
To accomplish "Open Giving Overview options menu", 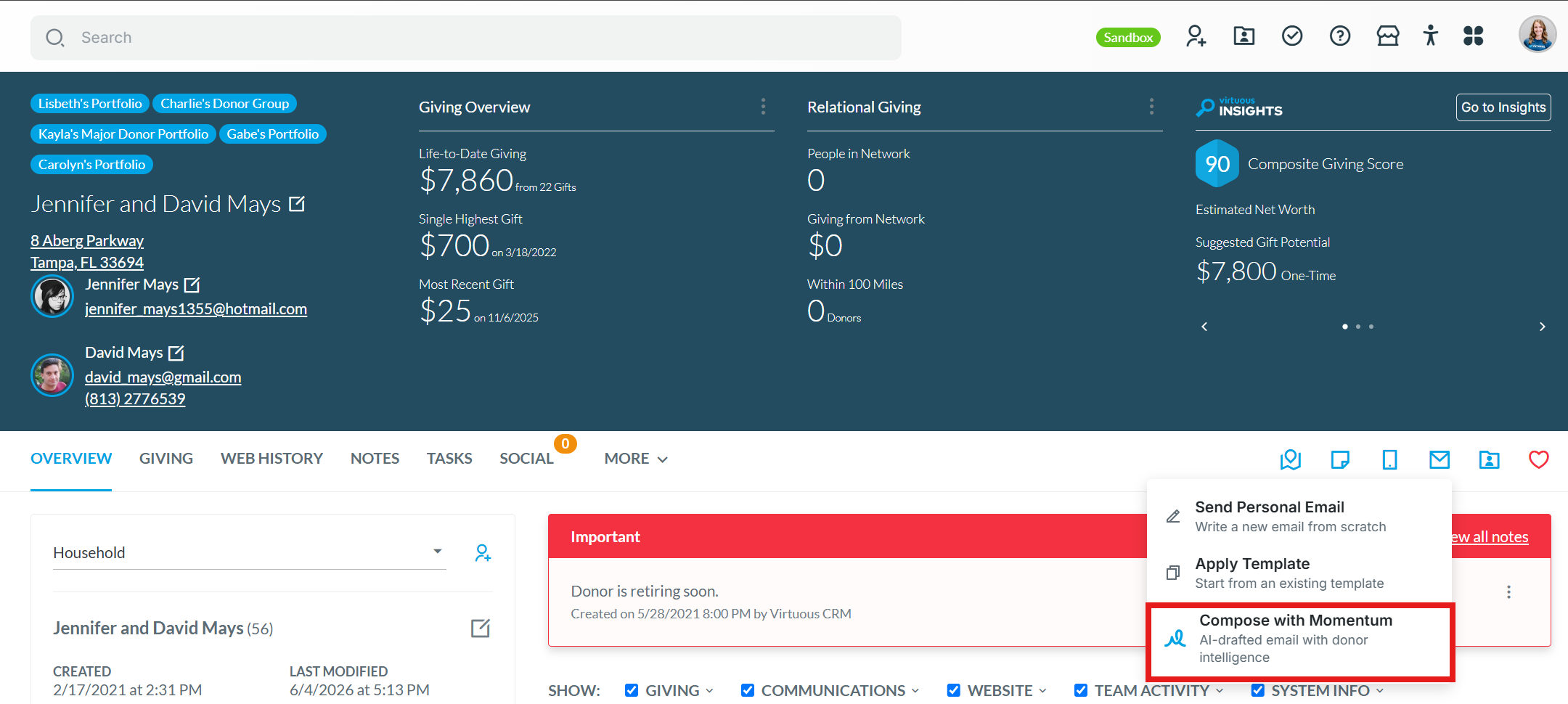I will point(763,107).
